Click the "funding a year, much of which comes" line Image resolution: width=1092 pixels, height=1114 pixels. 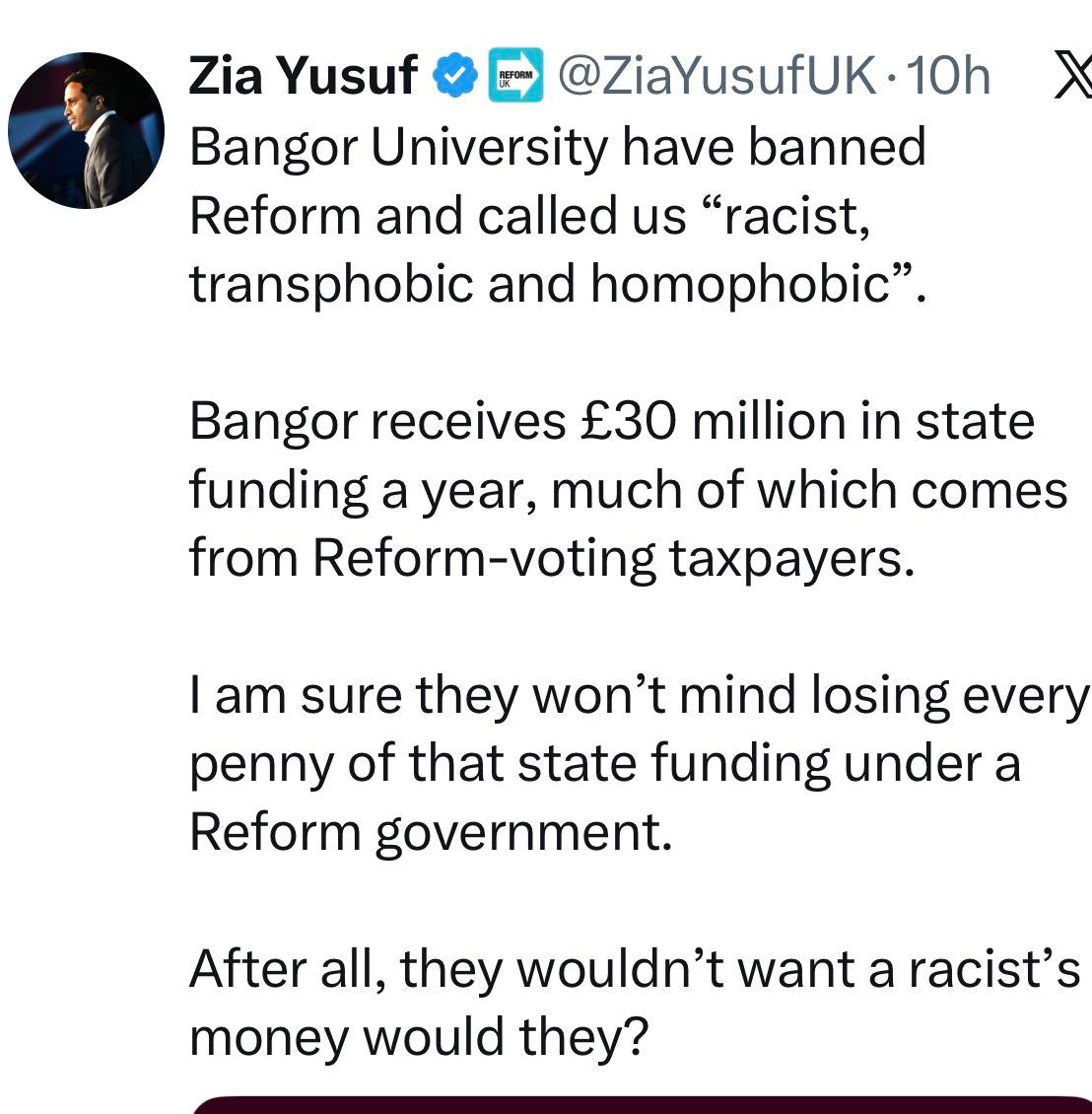pos(628,490)
